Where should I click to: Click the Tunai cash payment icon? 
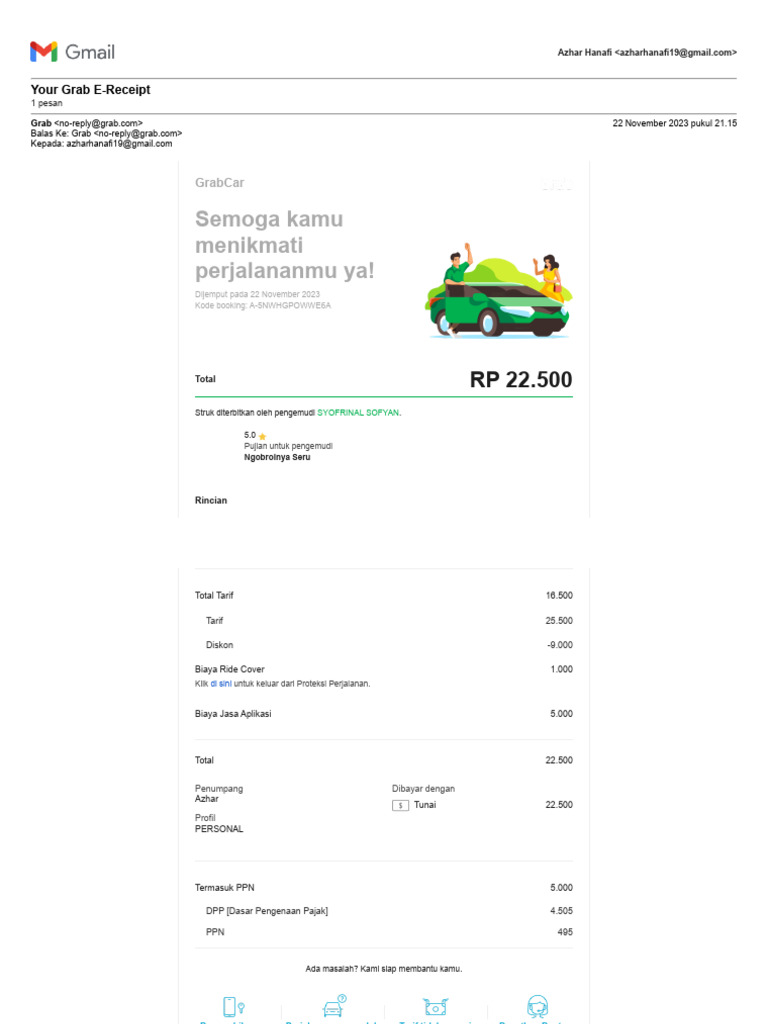pos(400,805)
